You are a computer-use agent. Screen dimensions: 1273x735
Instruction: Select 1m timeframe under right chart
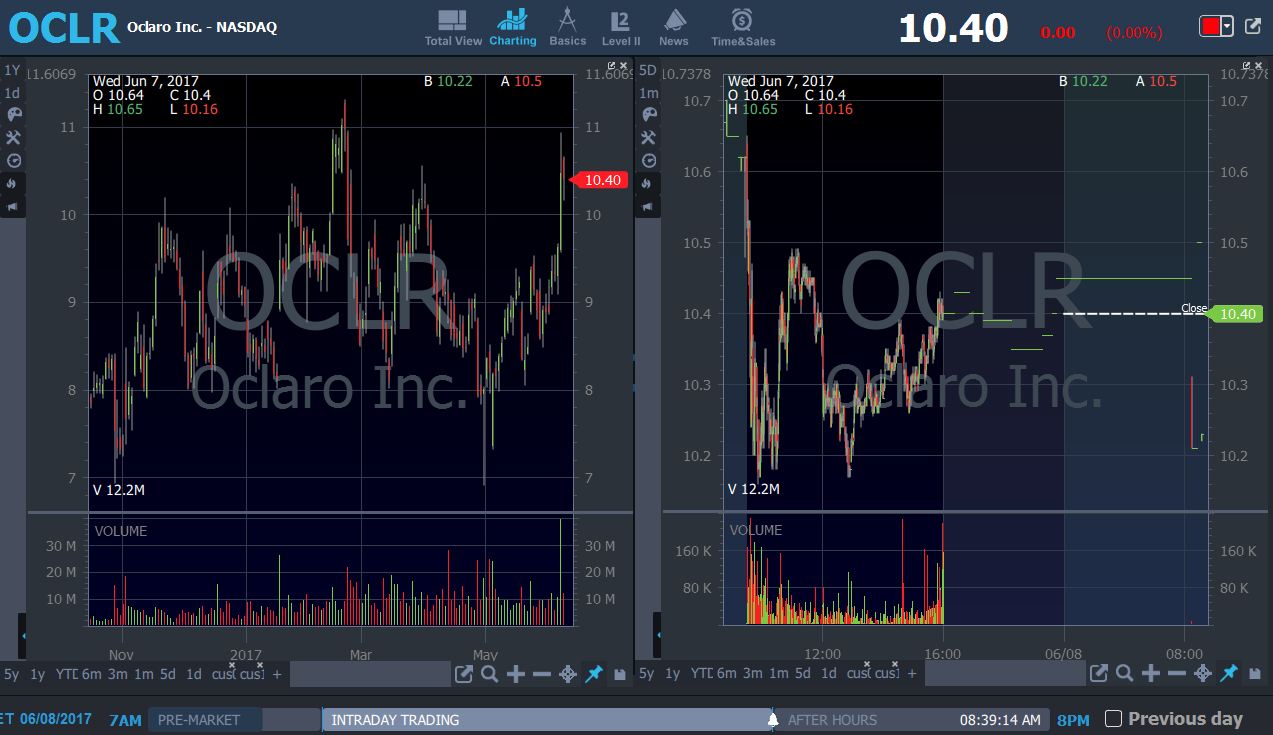[779, 674]
